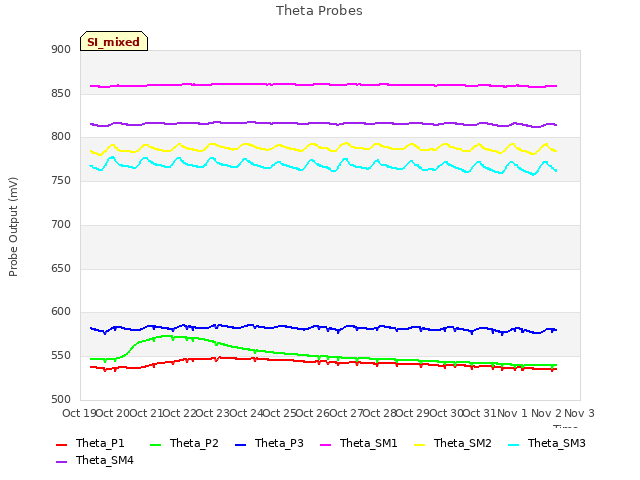Click the 700 y-axis tick label
Screen dimensions: 640x480
coord(61,224)
